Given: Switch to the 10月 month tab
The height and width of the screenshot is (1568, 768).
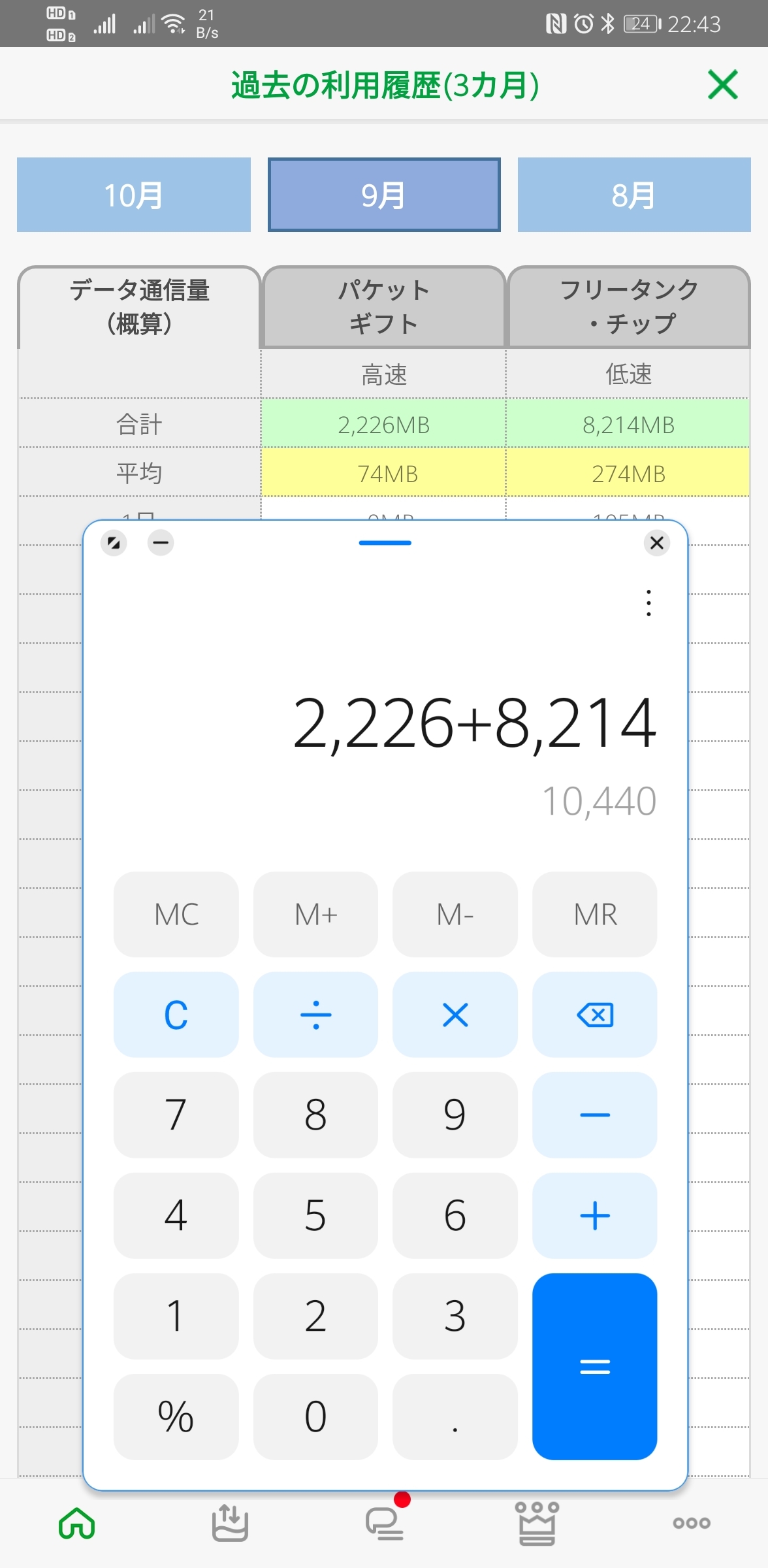Looking at the screenshot, I should [x=134, y=195].
